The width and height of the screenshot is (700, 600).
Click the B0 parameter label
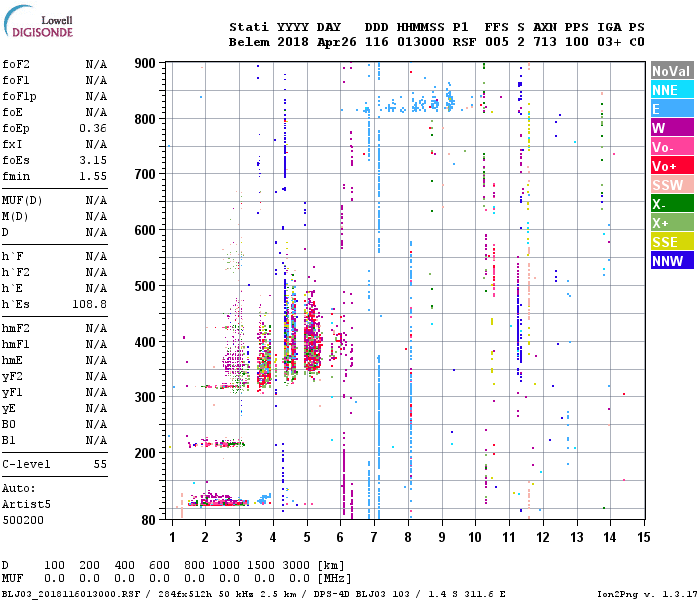pos(9,424)
